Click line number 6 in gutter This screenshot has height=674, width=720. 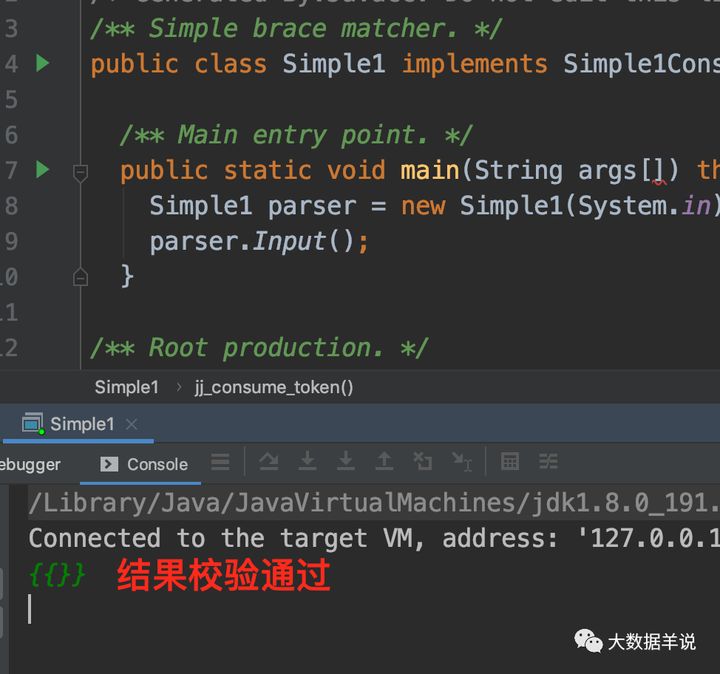pyautogui.click(x=10, y=135)
